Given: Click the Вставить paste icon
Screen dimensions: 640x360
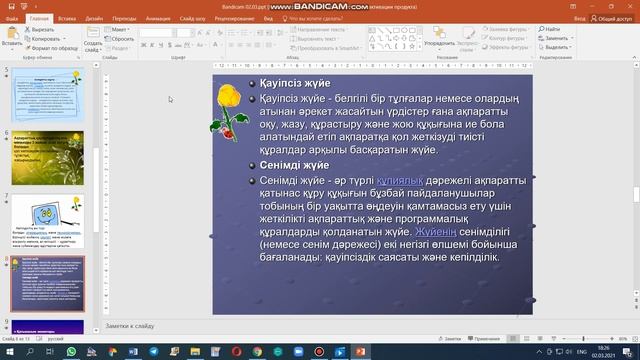Looking at the screenshot, I should pos(12,33).
